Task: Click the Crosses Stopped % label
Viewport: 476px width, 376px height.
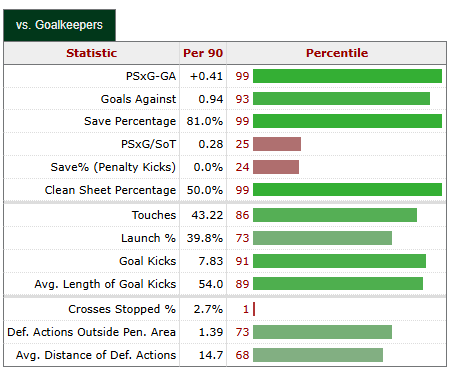Action: click(122, 309)
